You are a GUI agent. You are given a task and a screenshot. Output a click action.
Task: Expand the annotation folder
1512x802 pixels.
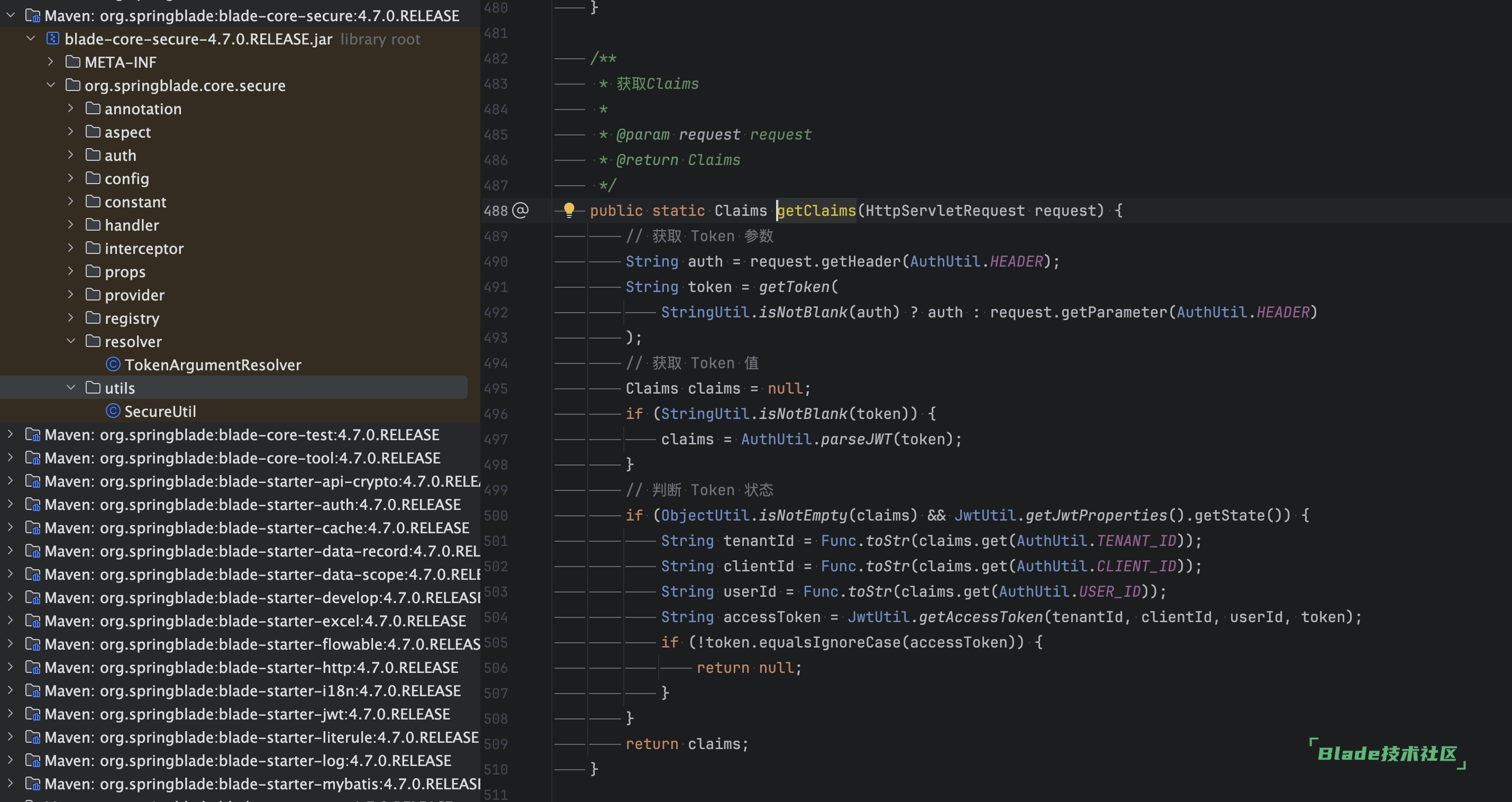point(71,108)
